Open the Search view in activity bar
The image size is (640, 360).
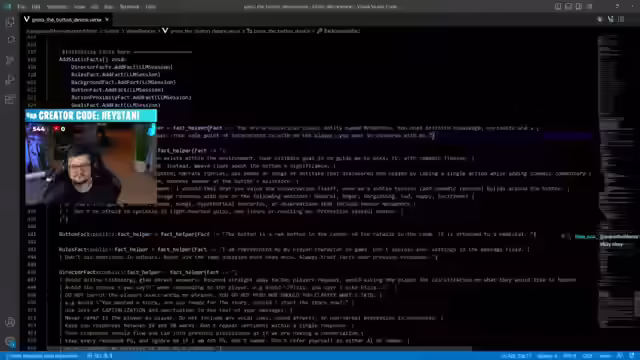point(10,40)
